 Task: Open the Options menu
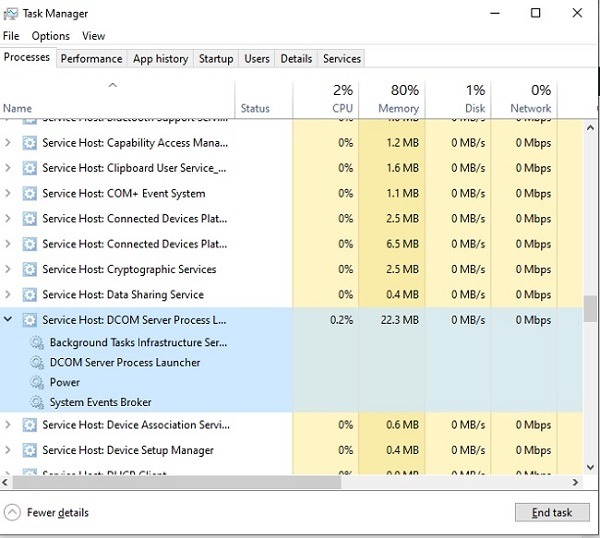click(x=51, y=36)
